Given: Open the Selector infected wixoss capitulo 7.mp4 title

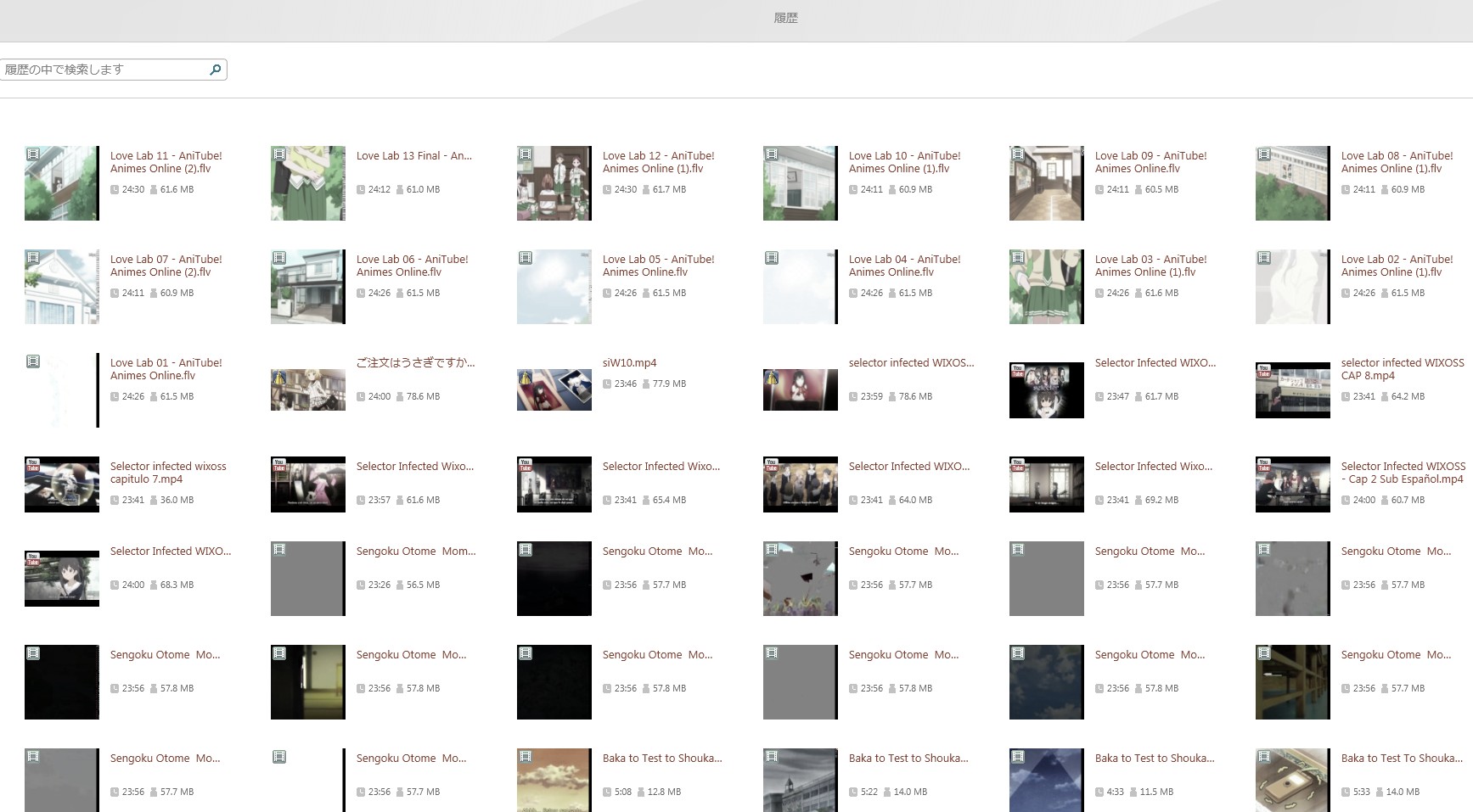Looking at the screenshot, I should [169, 473].
